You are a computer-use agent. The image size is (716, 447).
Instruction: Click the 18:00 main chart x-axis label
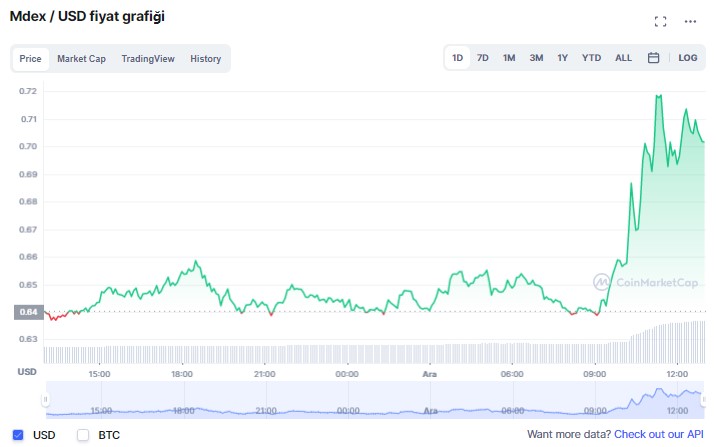182,374
